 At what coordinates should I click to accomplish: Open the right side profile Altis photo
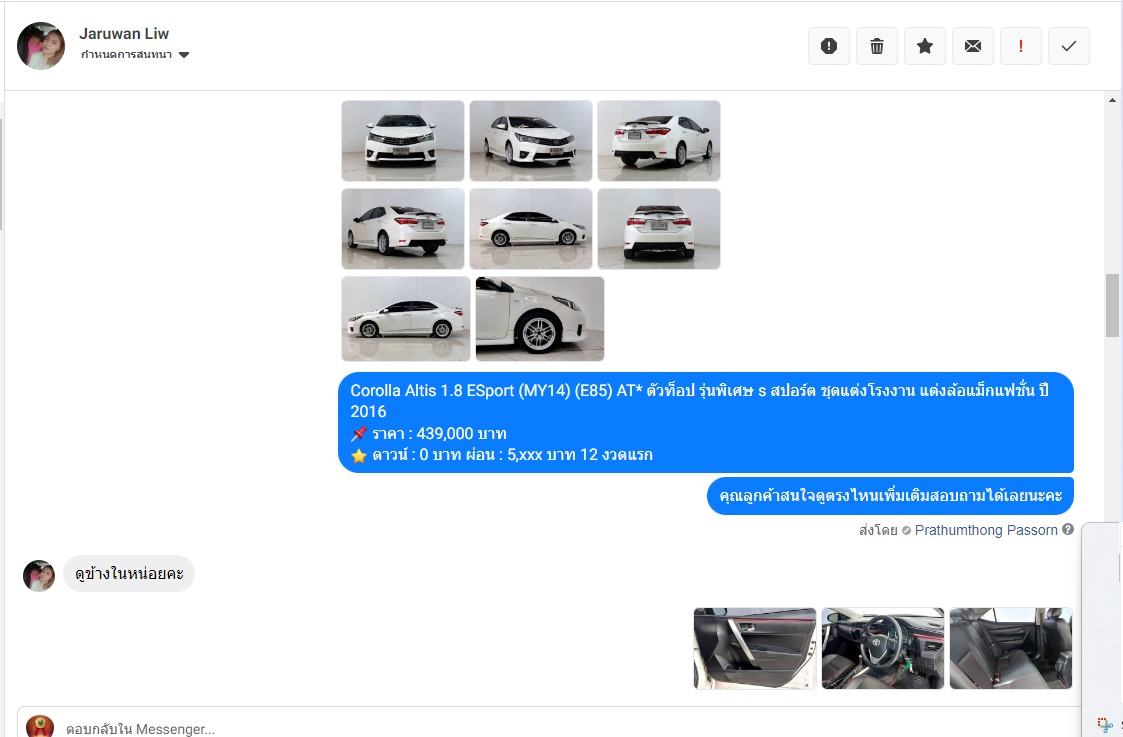point(531,228)
